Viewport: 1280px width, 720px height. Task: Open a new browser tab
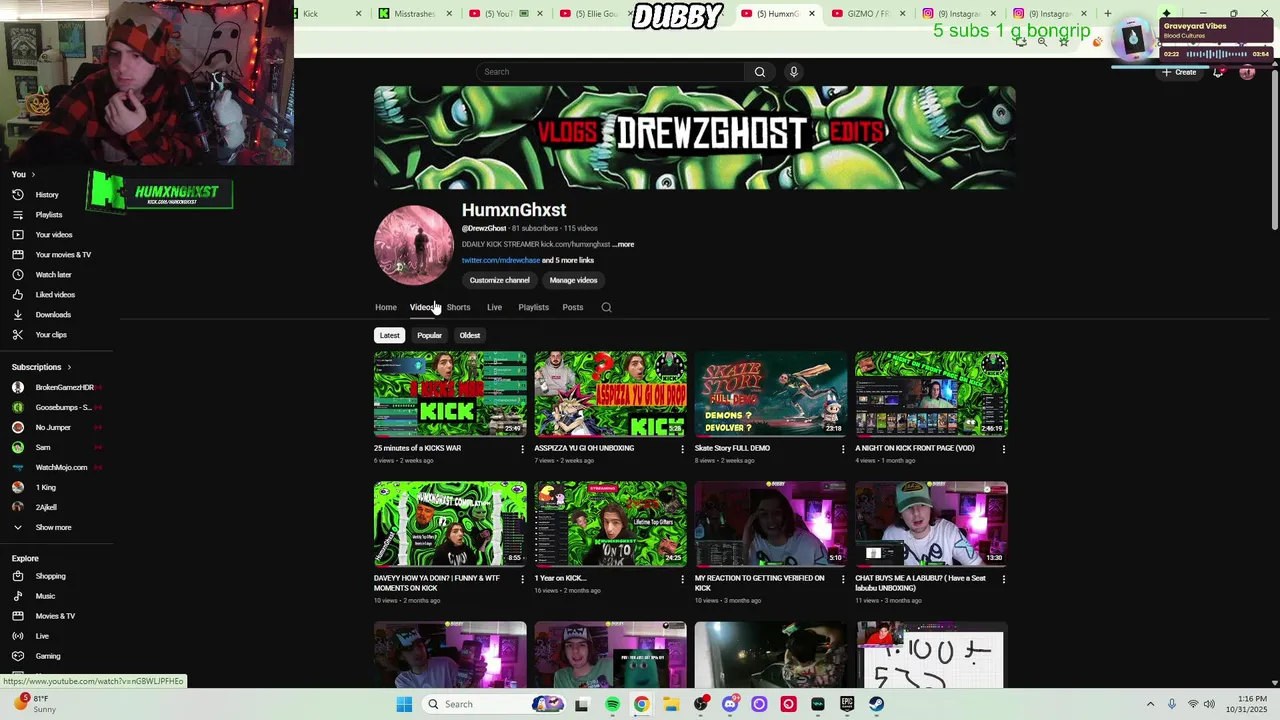(1107, 14)
